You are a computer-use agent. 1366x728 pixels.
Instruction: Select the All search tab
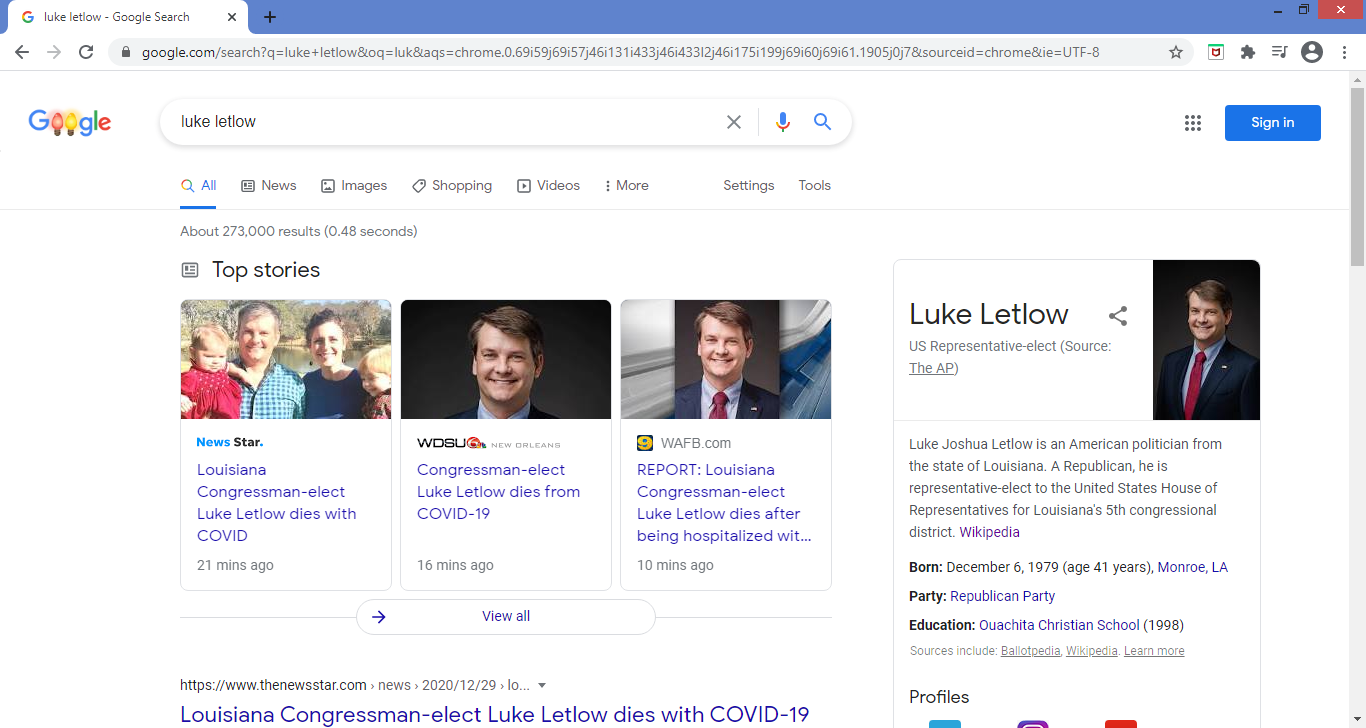(x=198, y=186)
